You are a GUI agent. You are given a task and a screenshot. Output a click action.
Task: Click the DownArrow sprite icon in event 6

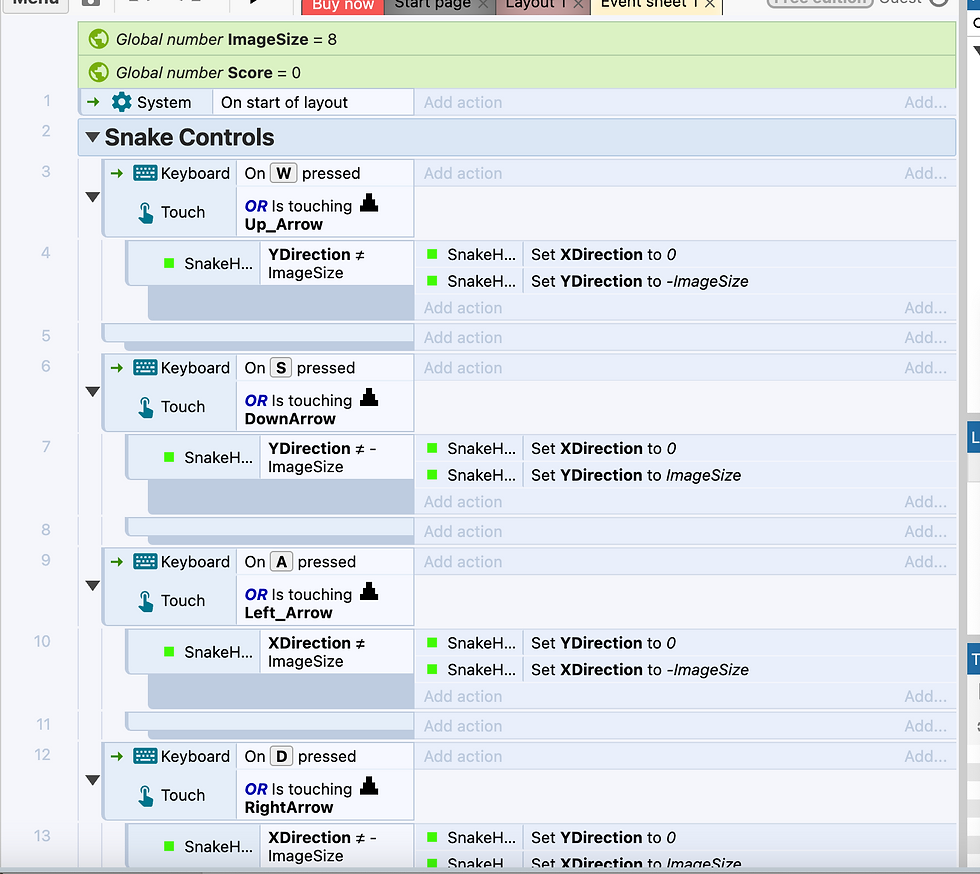[x=369, y=397]
